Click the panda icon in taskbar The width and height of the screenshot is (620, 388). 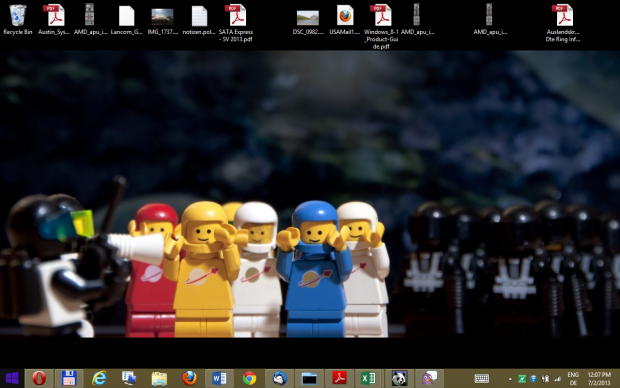click(x=399, y=379)
